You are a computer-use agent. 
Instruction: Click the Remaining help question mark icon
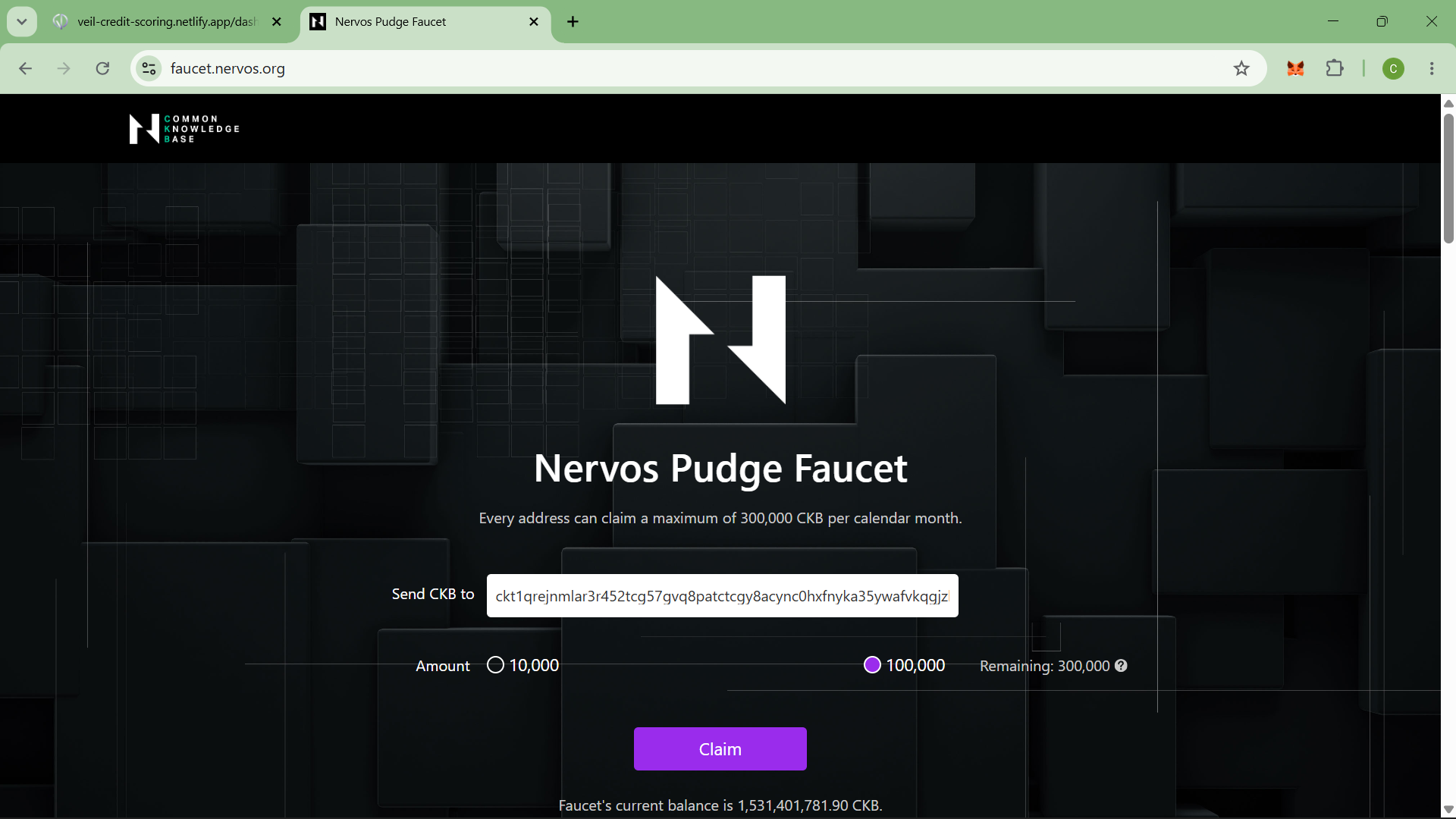[1122, 666]
